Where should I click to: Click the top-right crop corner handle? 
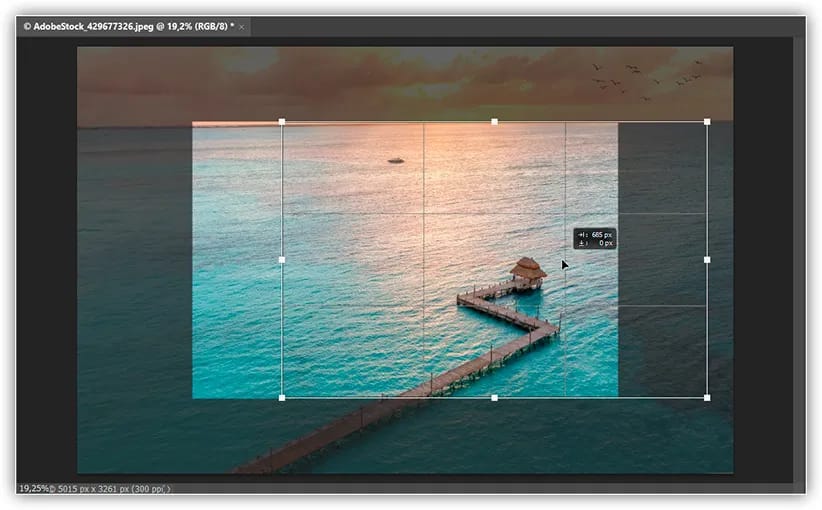707,122
